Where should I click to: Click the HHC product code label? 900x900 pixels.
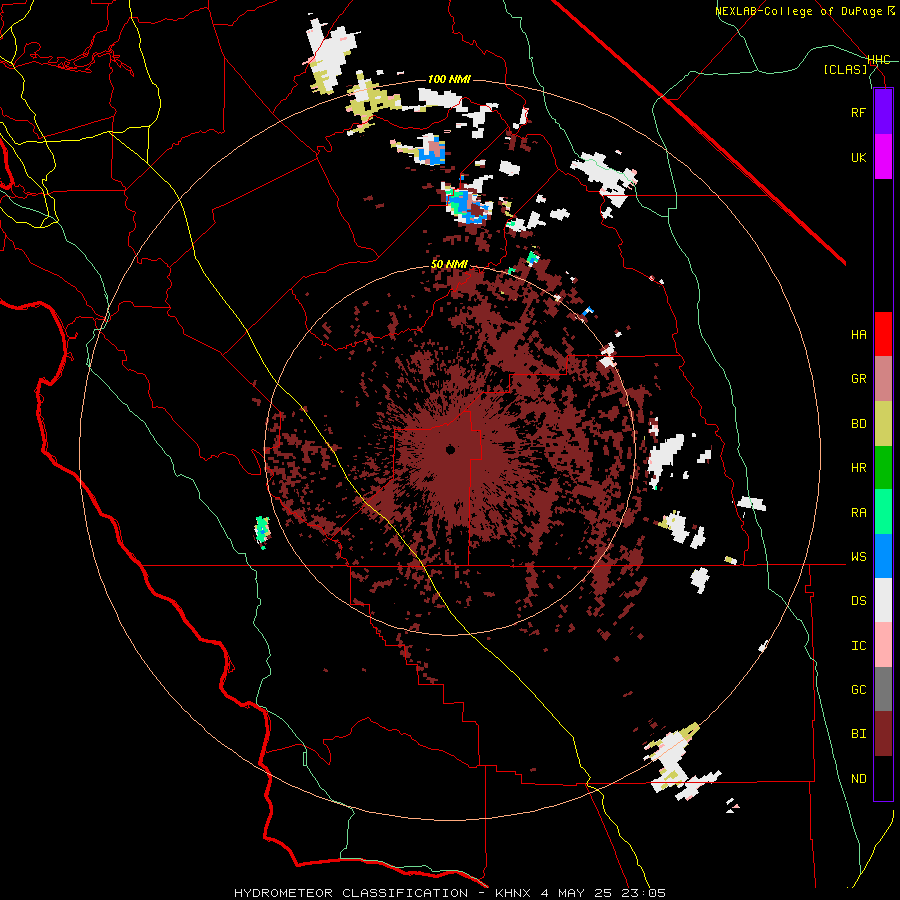(x=879, y=60)
